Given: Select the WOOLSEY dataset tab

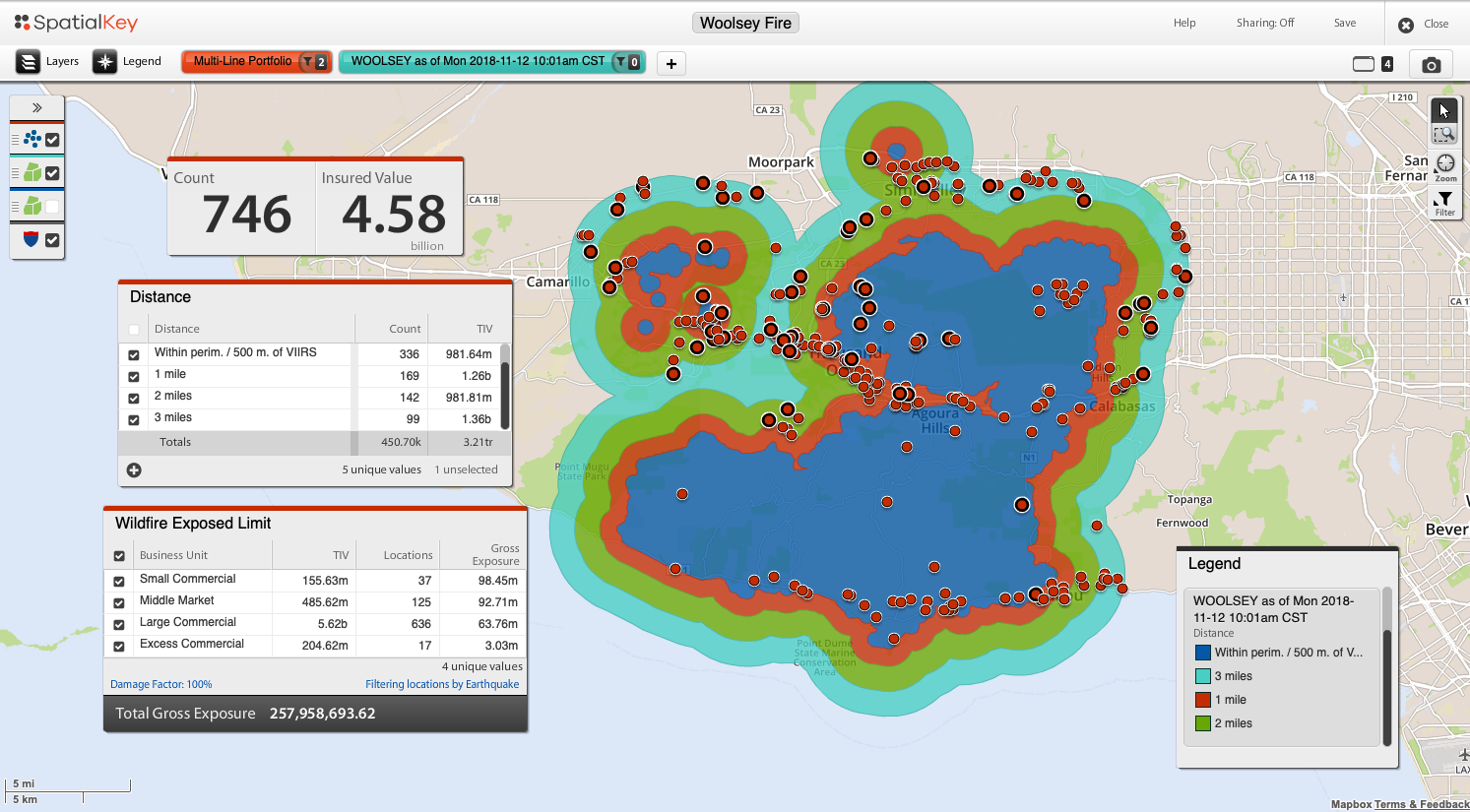Looking at the screenshot, I should click(x=478, y=61).
